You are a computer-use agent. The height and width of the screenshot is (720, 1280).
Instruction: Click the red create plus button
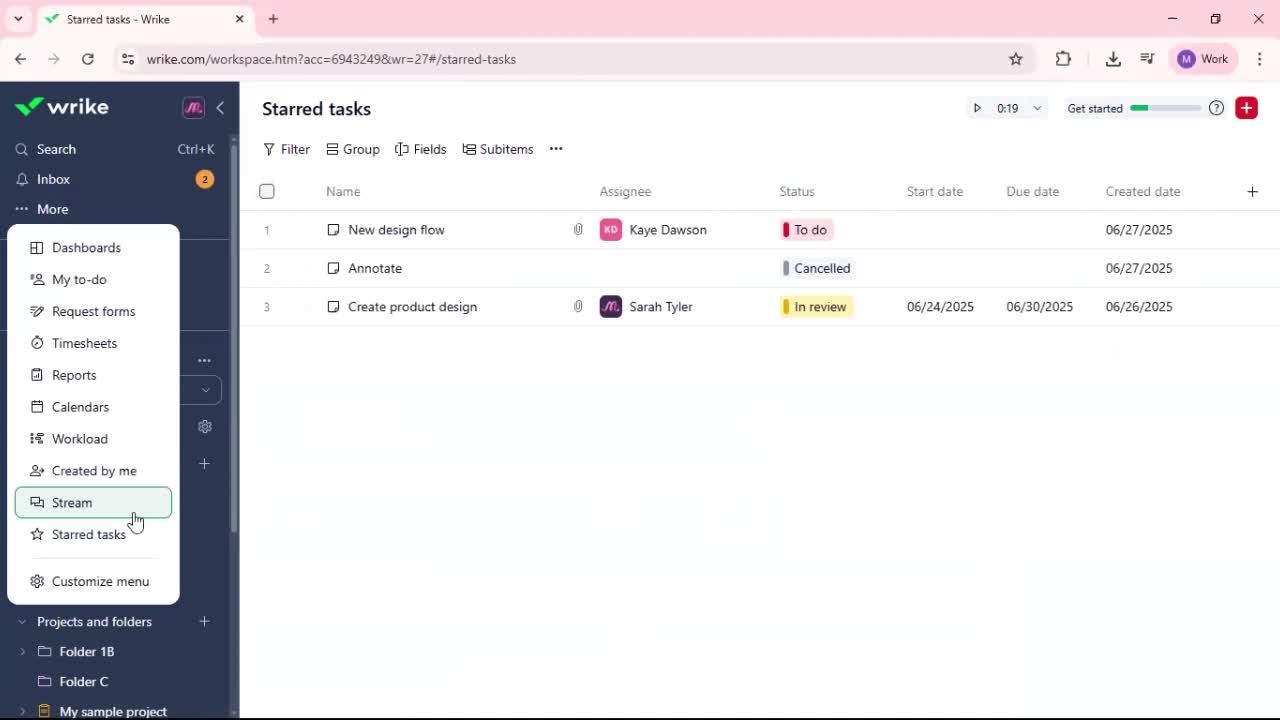[x=1246, y=108]
